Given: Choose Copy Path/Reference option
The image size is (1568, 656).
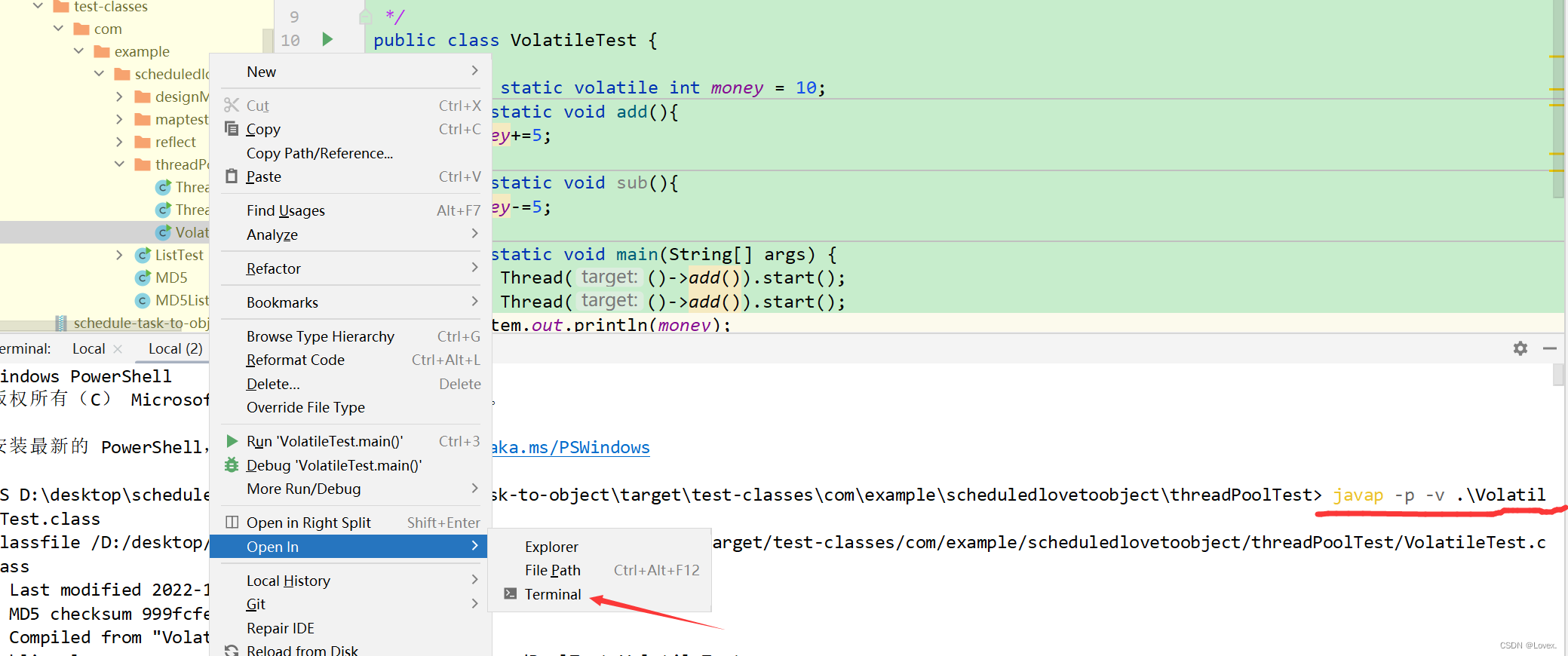Looking at the screenshot, I should pyautogui.click(x=351, y=153).
